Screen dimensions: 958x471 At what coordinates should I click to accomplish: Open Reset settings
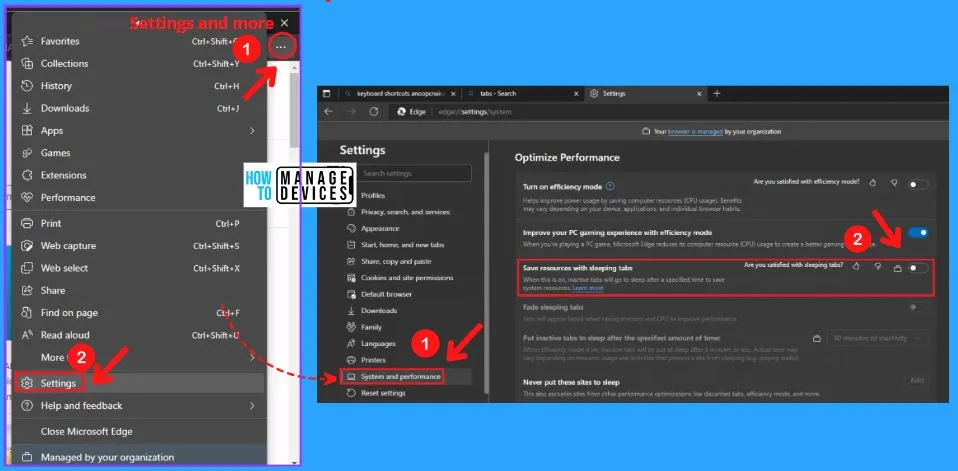(x=383, y=393)
